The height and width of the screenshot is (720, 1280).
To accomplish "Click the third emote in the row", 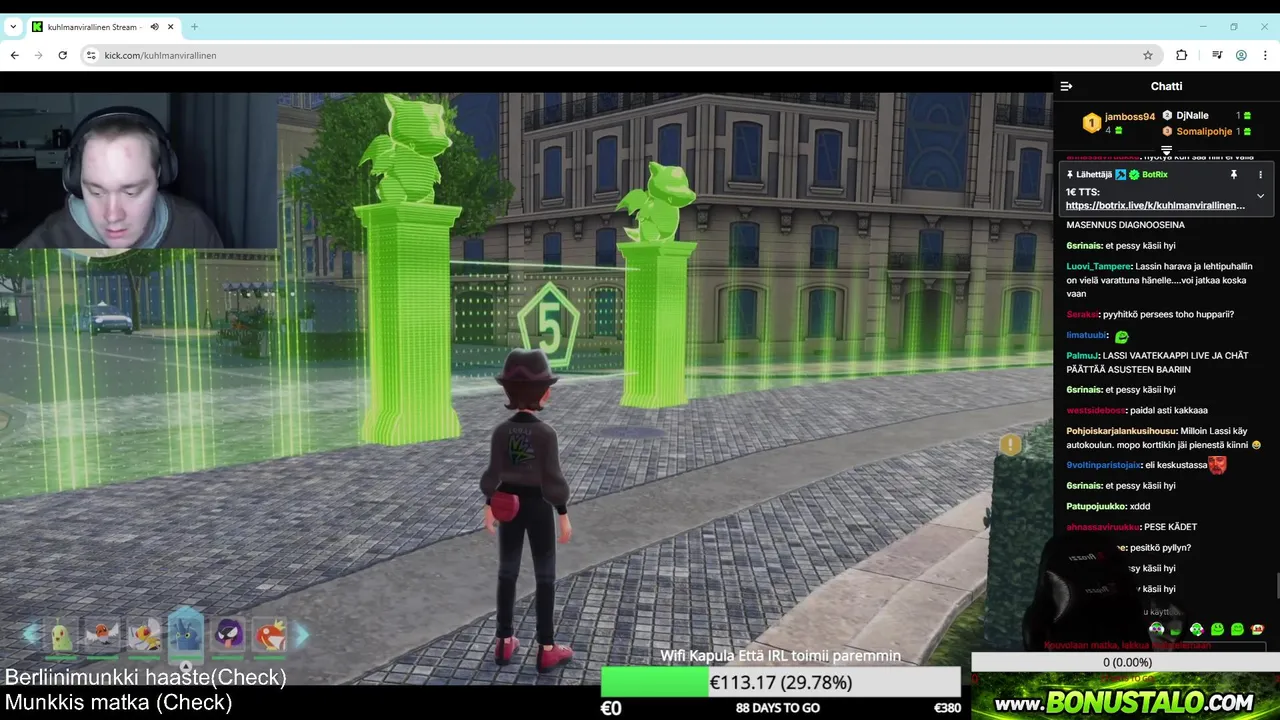I will pyautogui.click(x=1196, y=629).
